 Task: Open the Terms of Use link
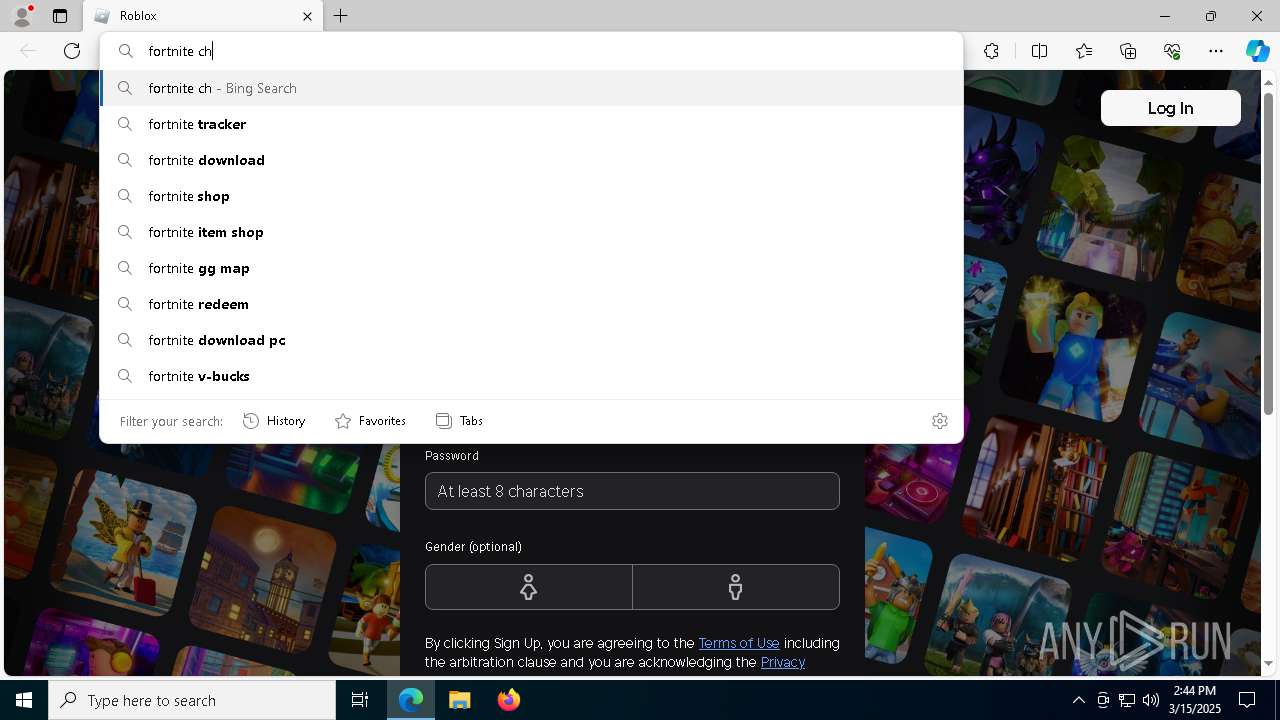[x=738, y=643]
